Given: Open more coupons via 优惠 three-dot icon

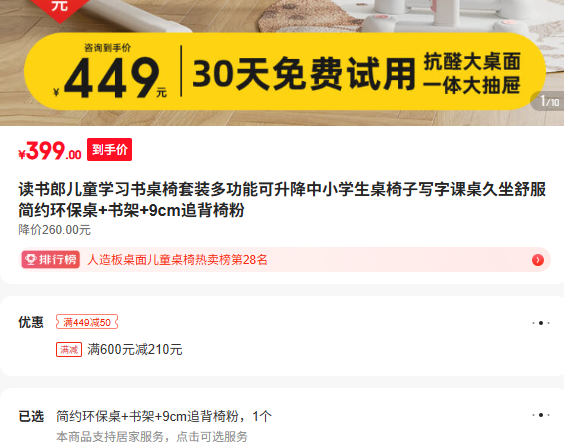Looking at the screenshot, I should tap(541, 323).
